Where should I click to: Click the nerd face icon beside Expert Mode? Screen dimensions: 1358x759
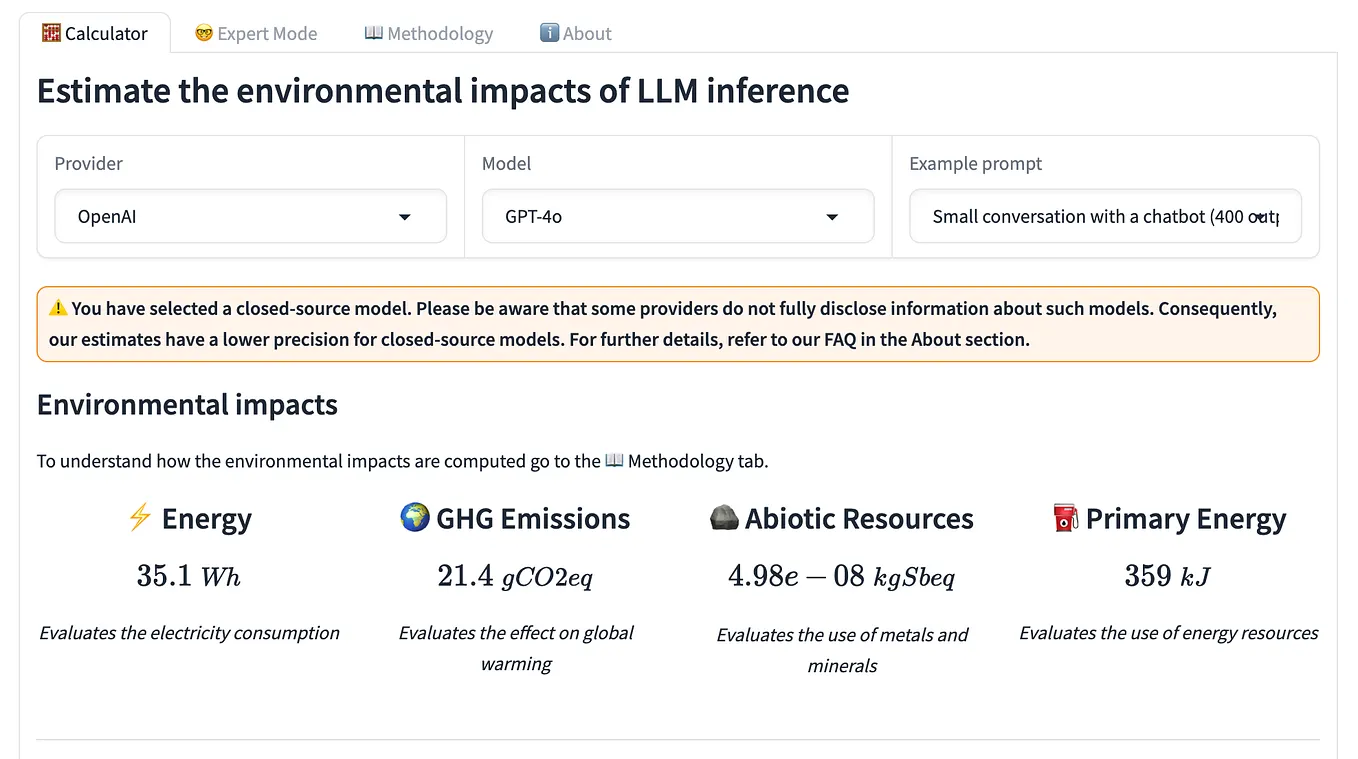tap(203, 33)
